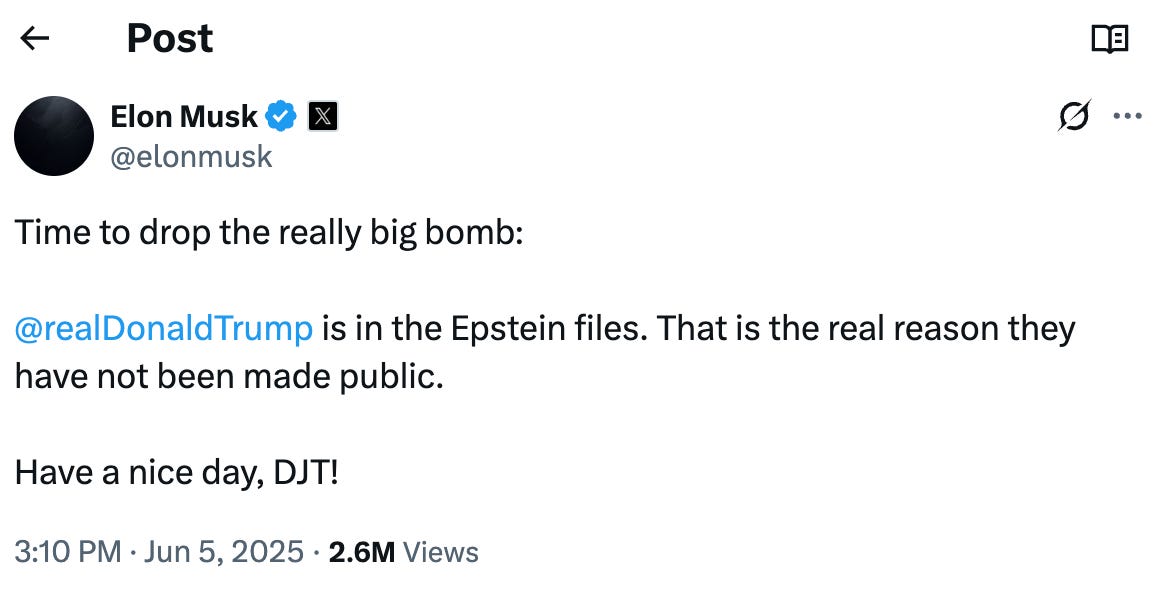Open the Grok explain-post icon
Screen dimensions: 1160x604
pyautogui.click(x=1074, y=115)
